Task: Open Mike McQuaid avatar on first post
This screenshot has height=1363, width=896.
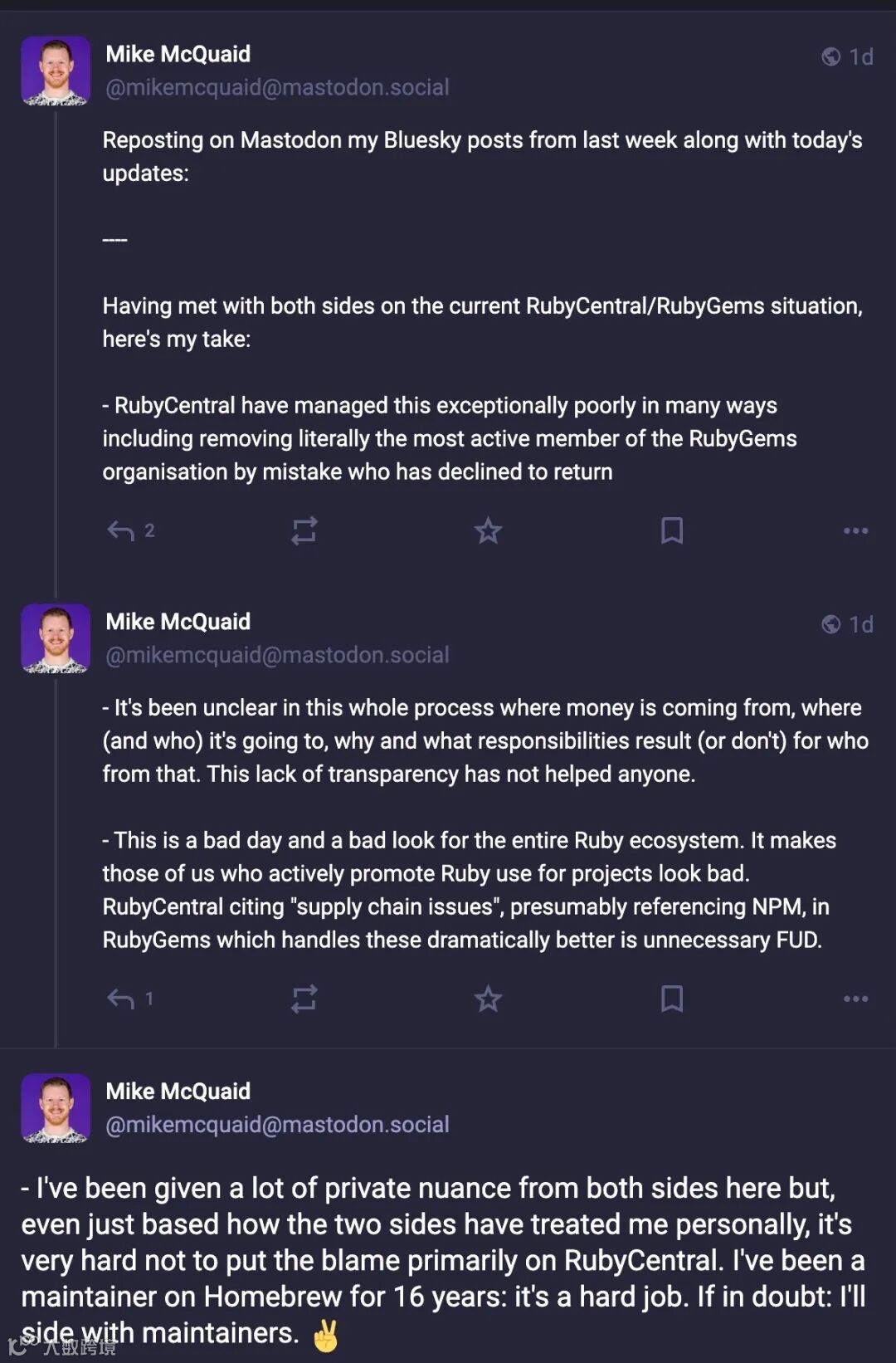Action: (x=56, y=71)
